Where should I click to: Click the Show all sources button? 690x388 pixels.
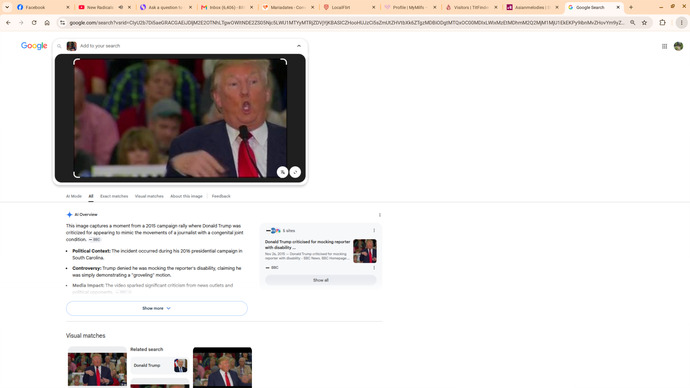320,280
